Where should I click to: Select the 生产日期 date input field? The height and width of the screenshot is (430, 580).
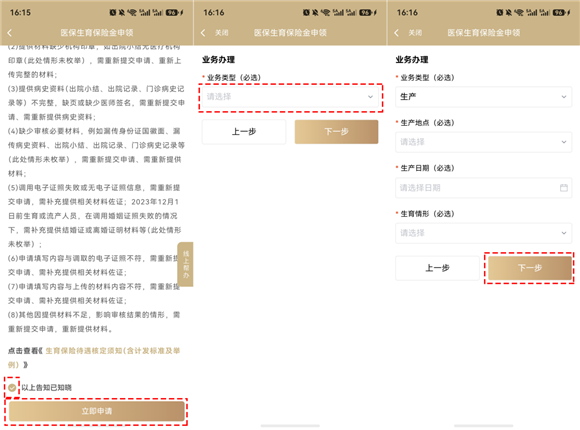pyautogui.click(x=483, y=188)
